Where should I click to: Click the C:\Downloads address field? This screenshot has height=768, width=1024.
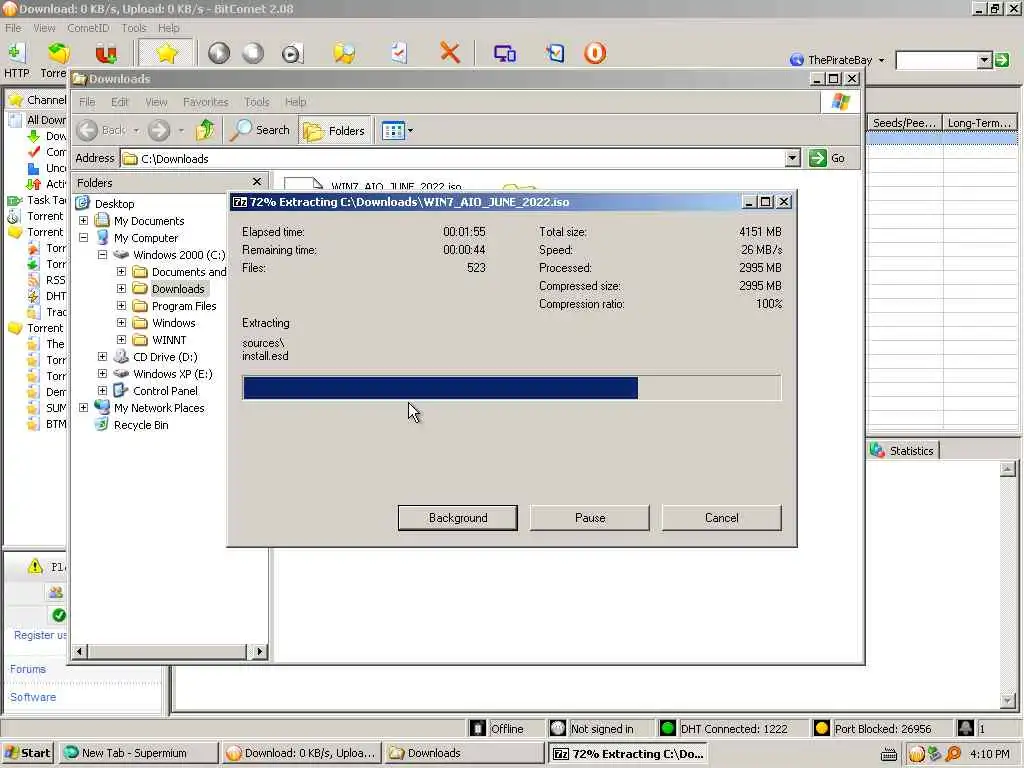tap(453, 159)
